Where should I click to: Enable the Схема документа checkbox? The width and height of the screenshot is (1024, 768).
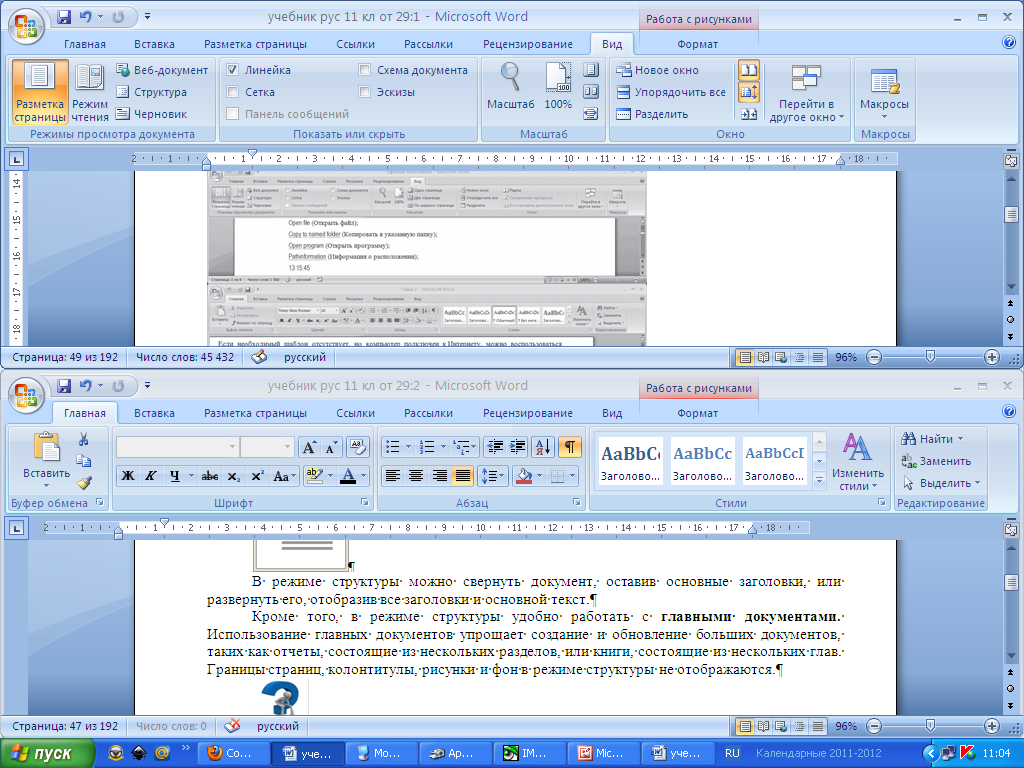point(364,70)
